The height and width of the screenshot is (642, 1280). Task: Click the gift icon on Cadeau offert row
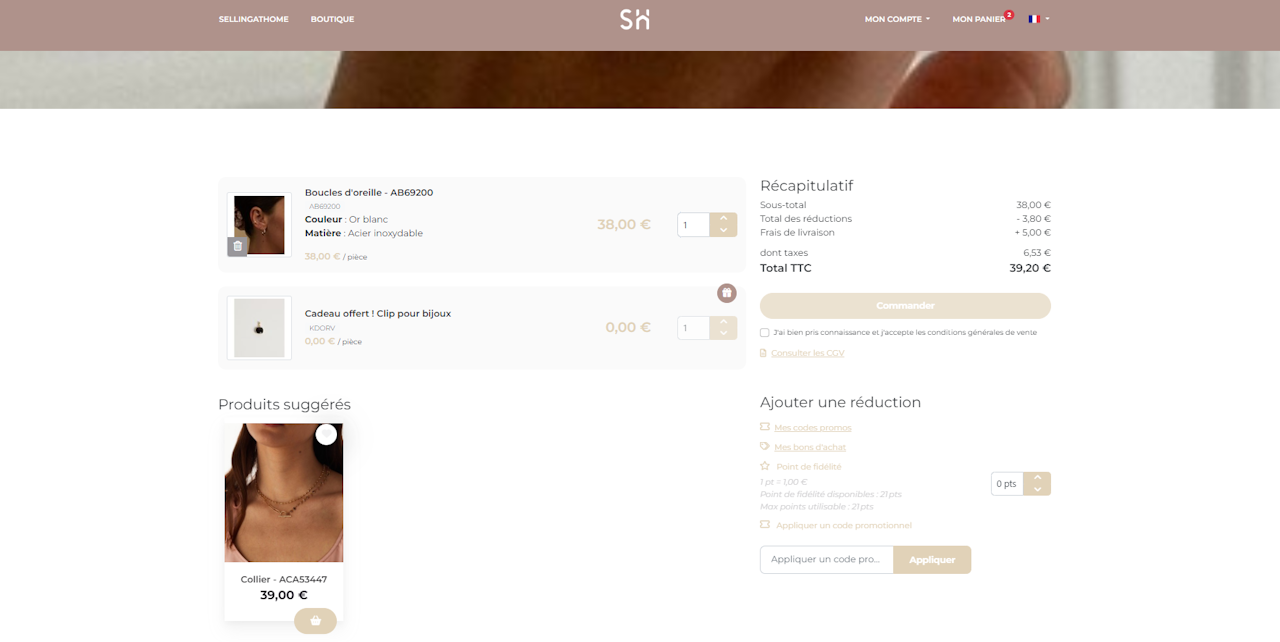pyautogui.click(x=726, y=292)
